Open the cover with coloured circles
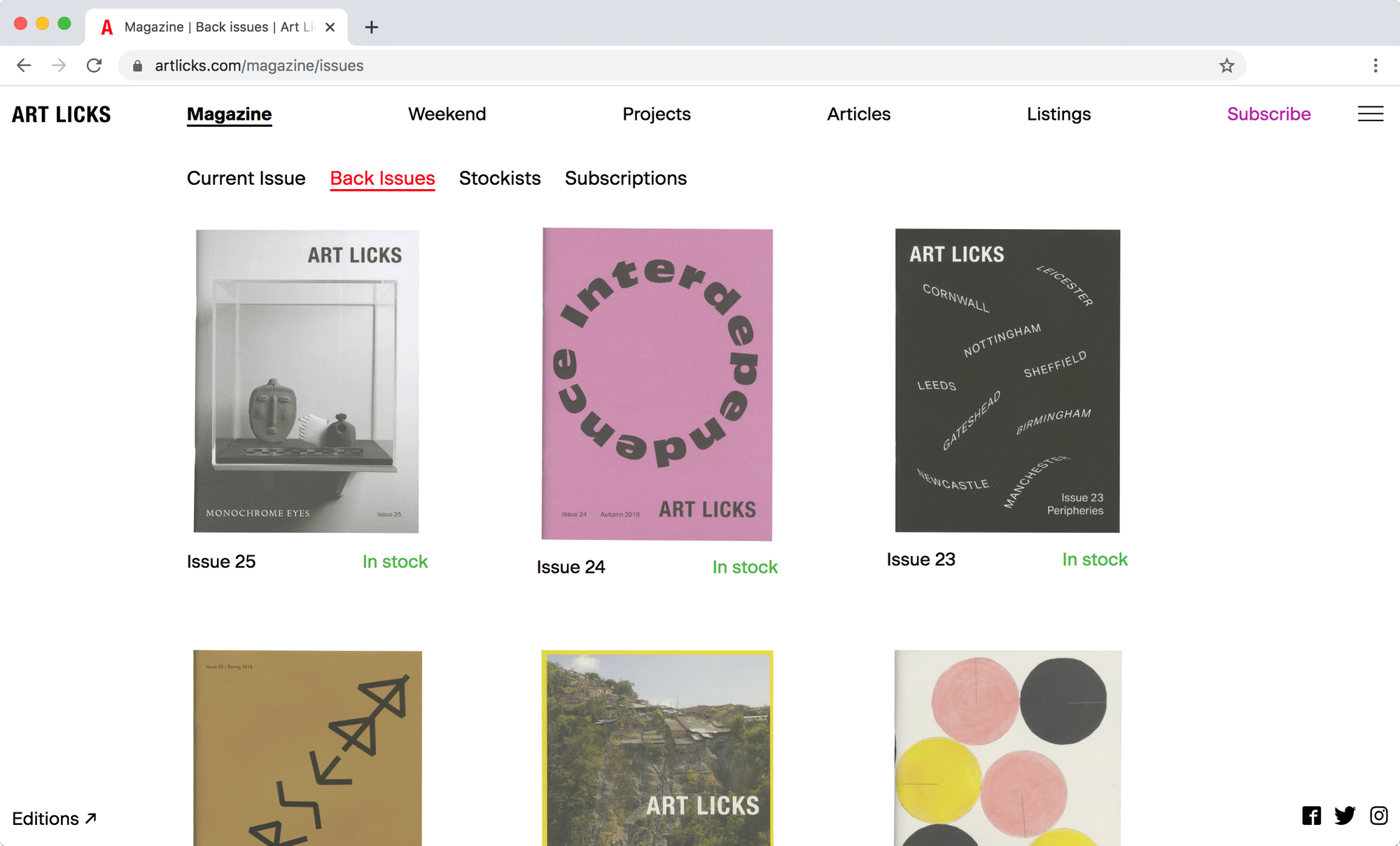This screenshot has width=1400, height=846. 1008,748
